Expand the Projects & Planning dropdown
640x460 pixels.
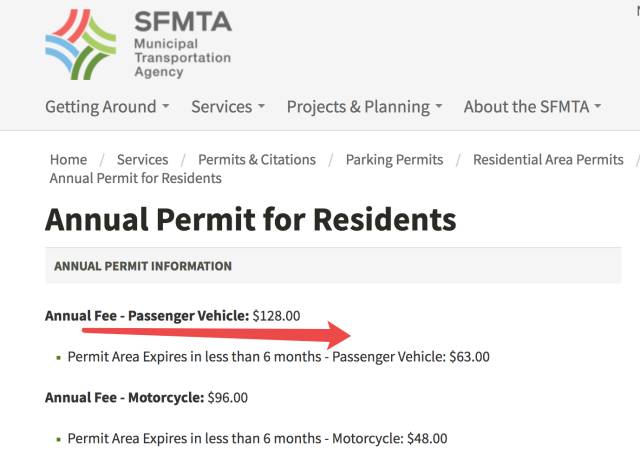(x=365, y=106)
